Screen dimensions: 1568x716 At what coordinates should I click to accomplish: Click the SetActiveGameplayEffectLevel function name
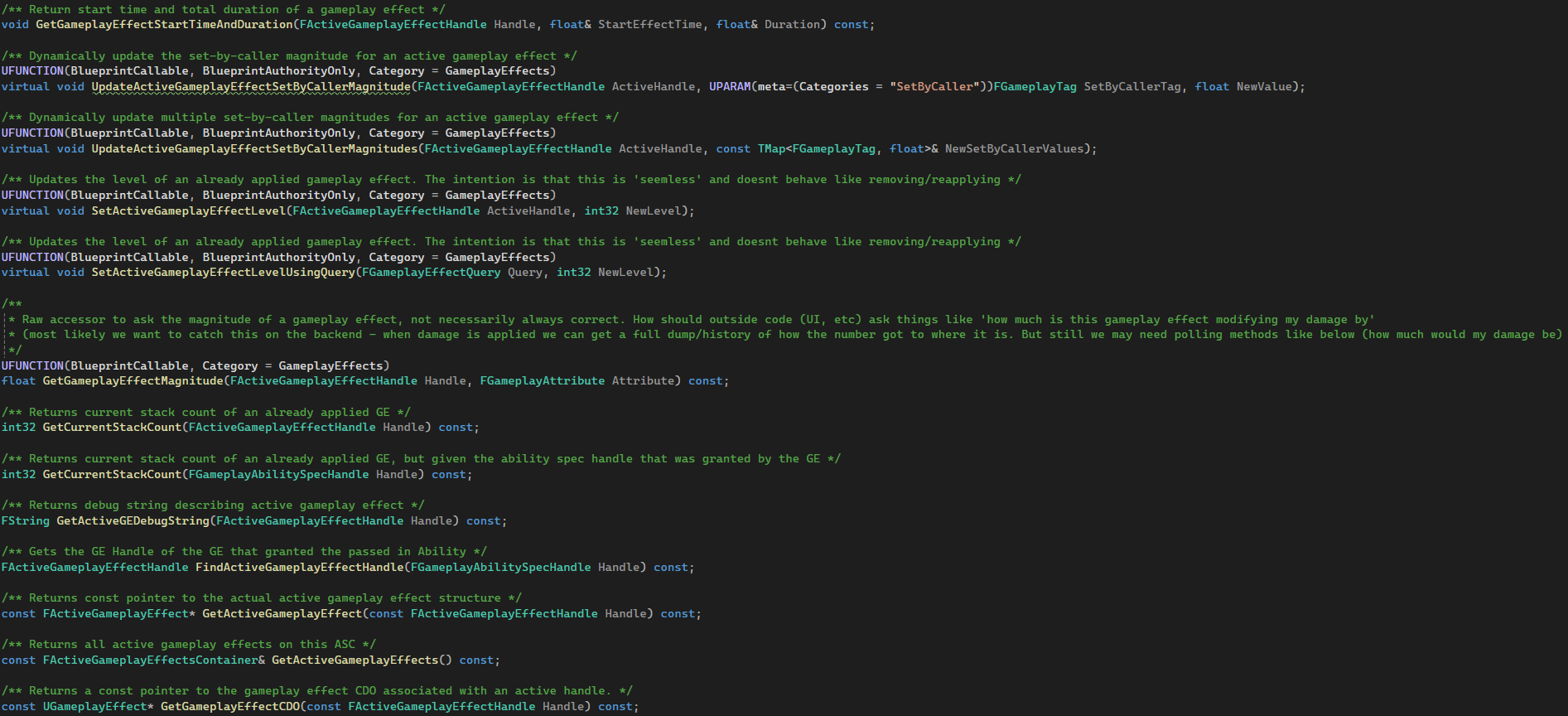click(x=188, y=211)
